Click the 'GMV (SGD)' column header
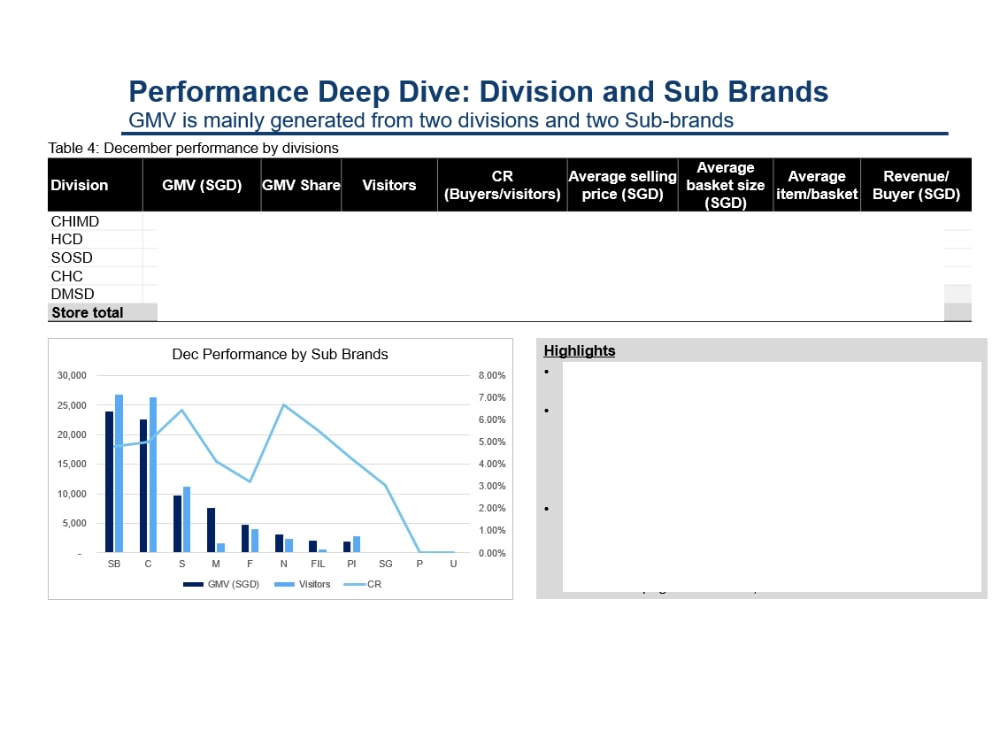The width and height of the screenshot is (1000, 750). (x=202, y=185)
